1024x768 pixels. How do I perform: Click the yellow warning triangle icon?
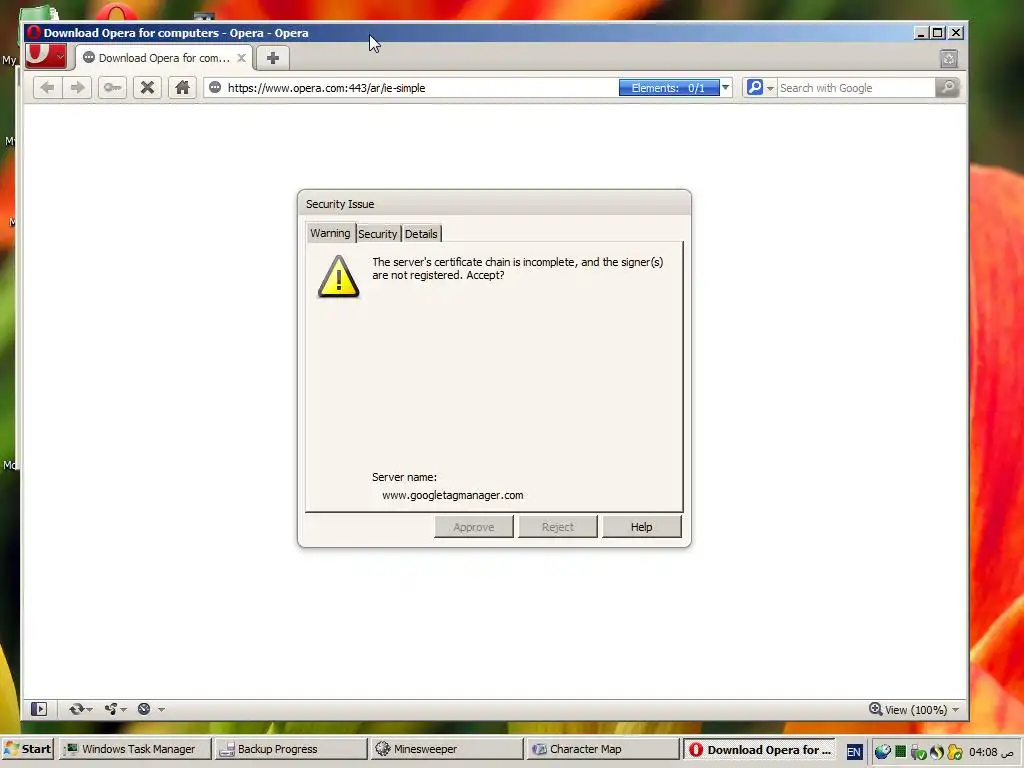pos(338,276)
